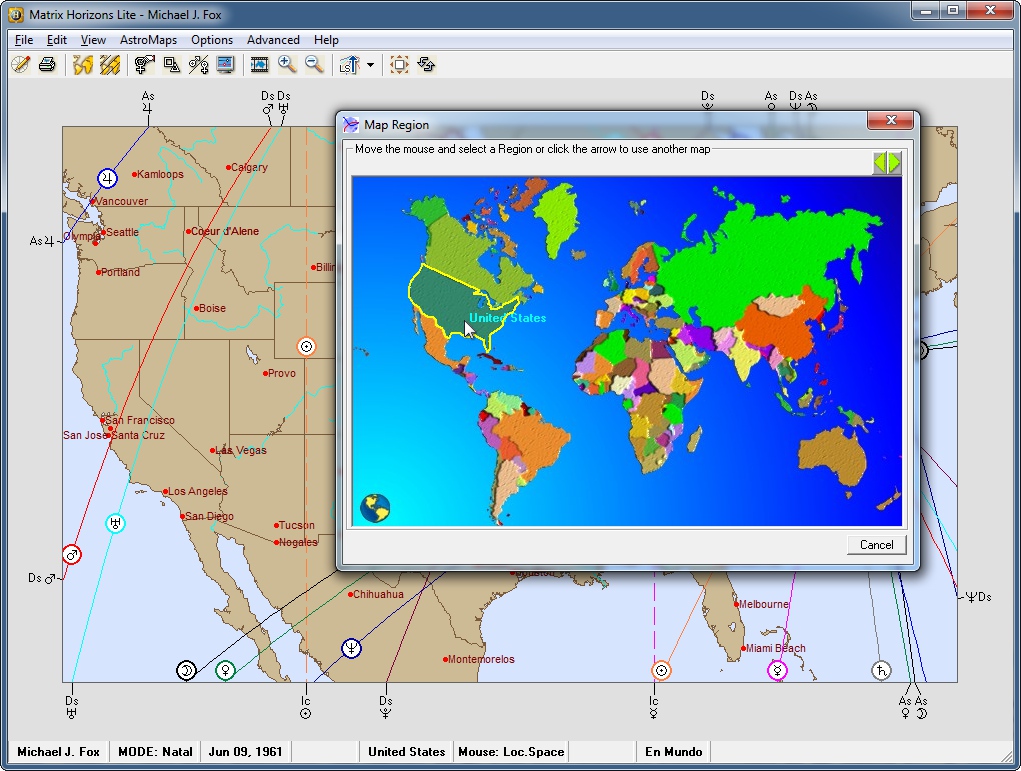This screenshot has width=1021, height=771.
Task: Close the Map Region dialog
Action: [x=891, y=120]
